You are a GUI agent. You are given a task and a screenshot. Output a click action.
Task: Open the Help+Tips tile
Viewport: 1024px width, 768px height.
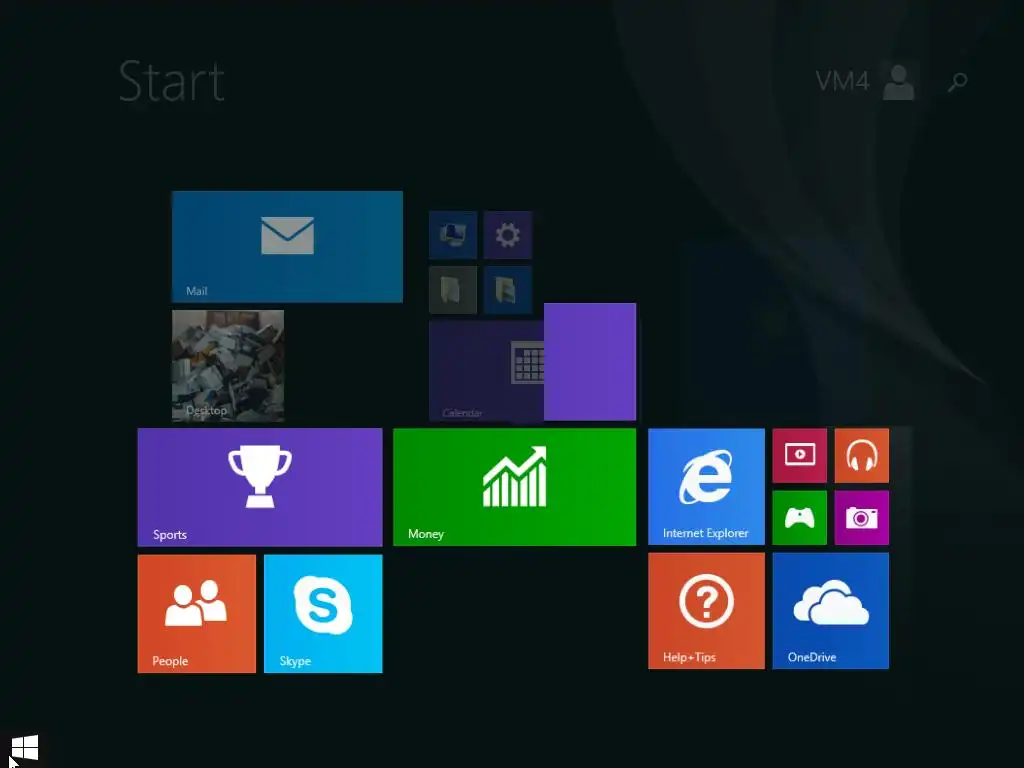pyautogui.click(x=706, y=611)
